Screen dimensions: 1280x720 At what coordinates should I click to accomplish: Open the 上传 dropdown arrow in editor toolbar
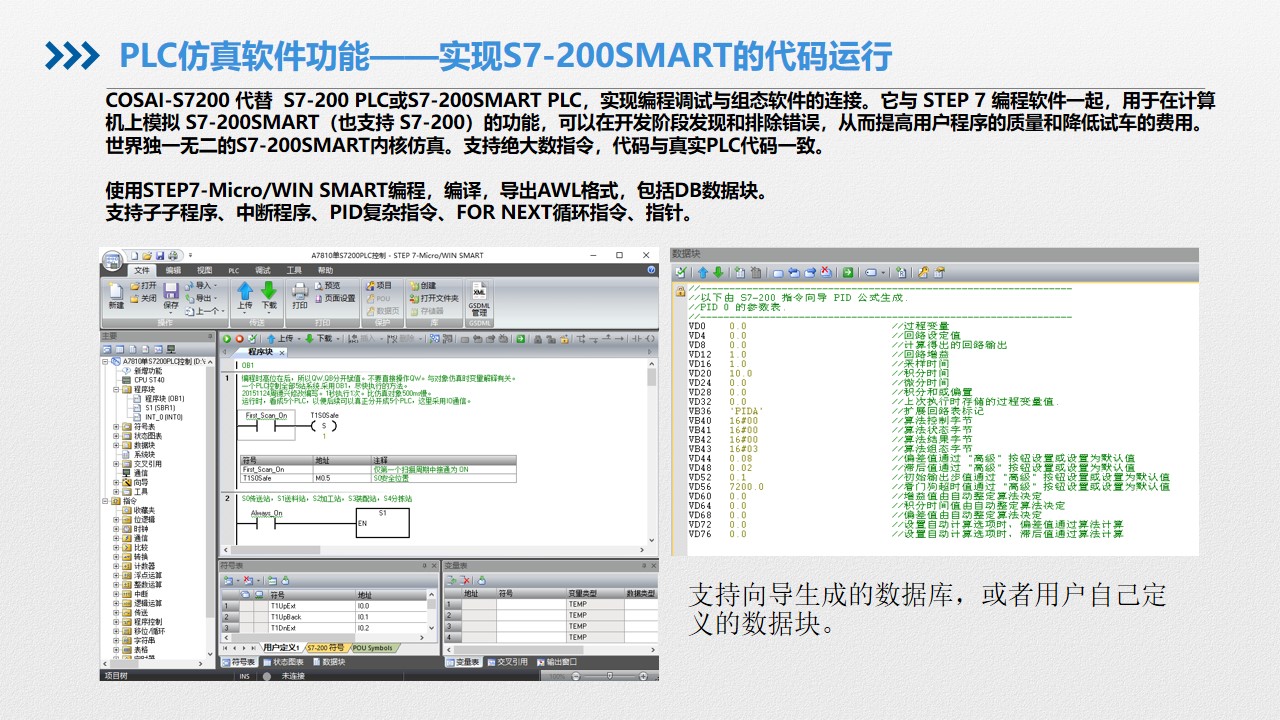(x=299, y=339)
